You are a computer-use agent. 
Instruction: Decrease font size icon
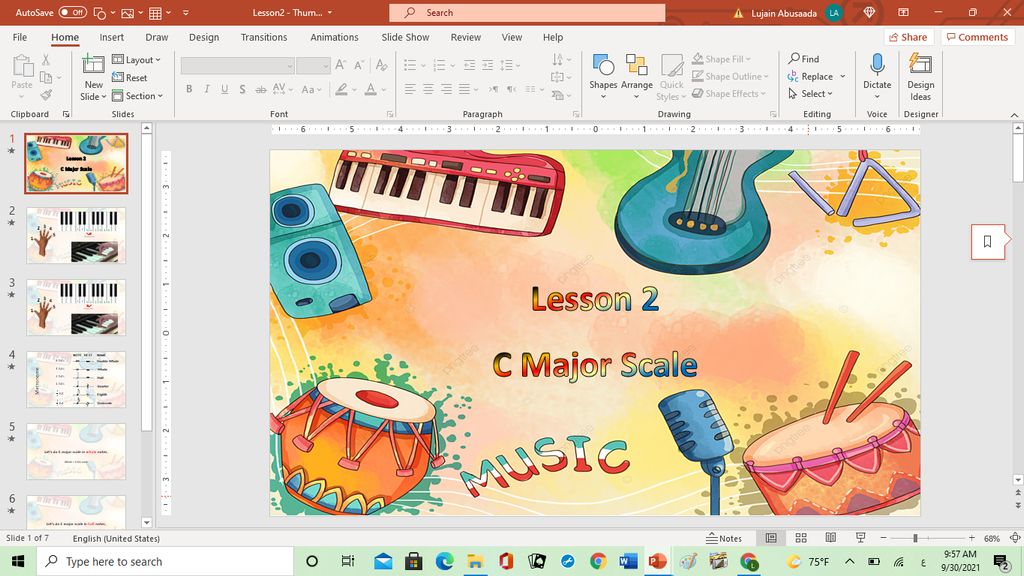(359, 65)
